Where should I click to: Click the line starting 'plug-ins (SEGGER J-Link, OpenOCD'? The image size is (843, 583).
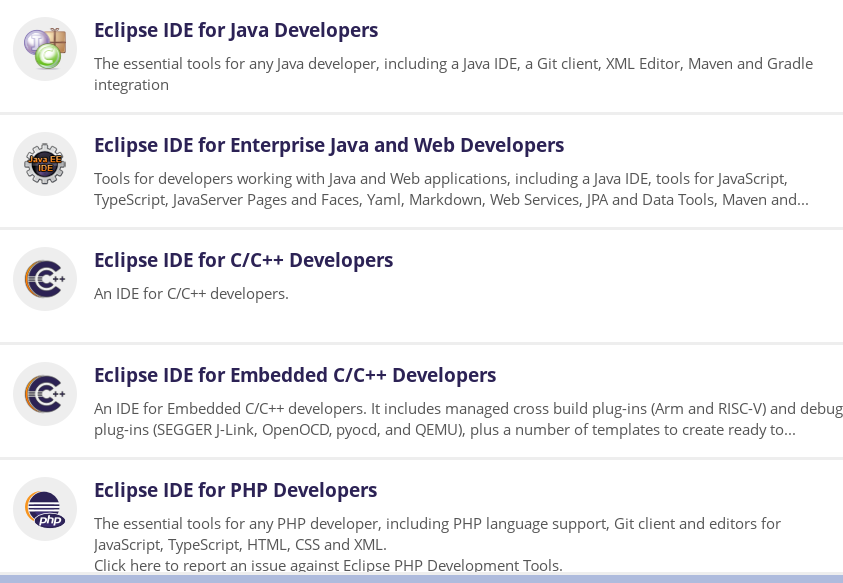point(445,430)
